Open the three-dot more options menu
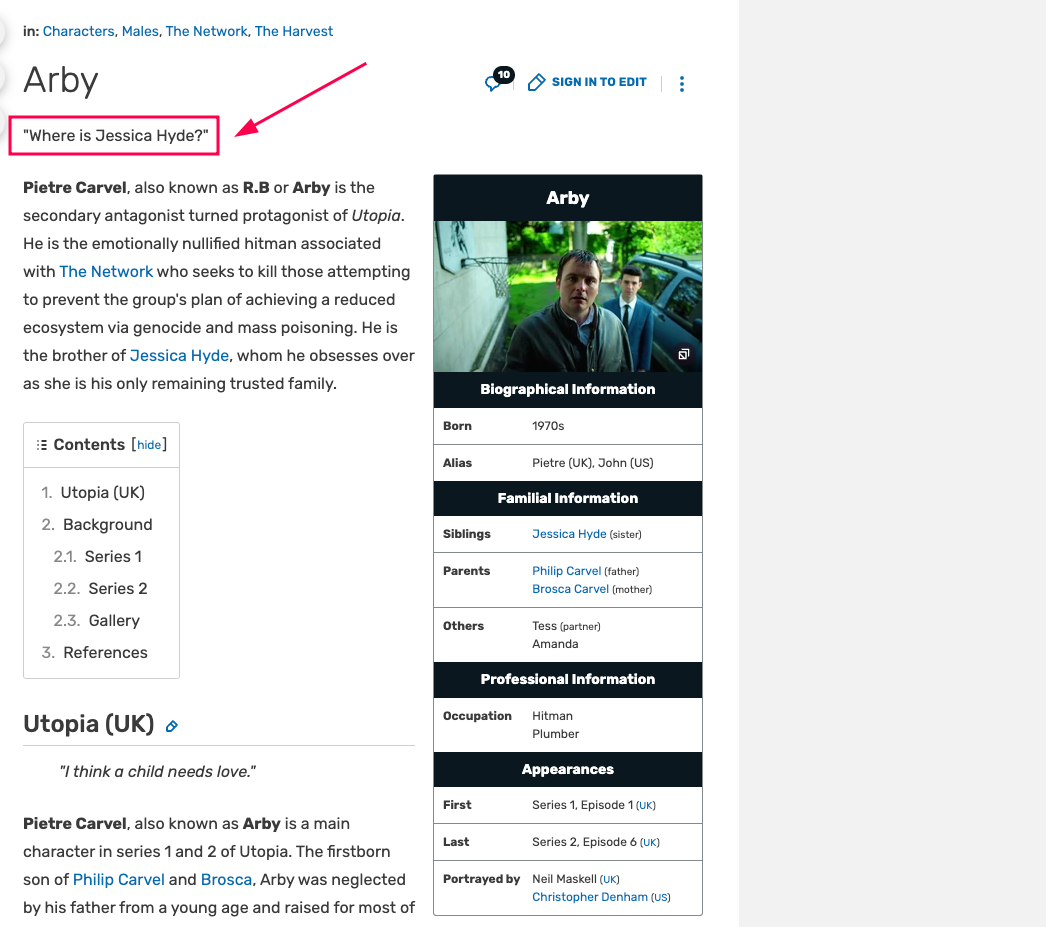Viewport: 1046px width, 927px height. pos(682,84)
